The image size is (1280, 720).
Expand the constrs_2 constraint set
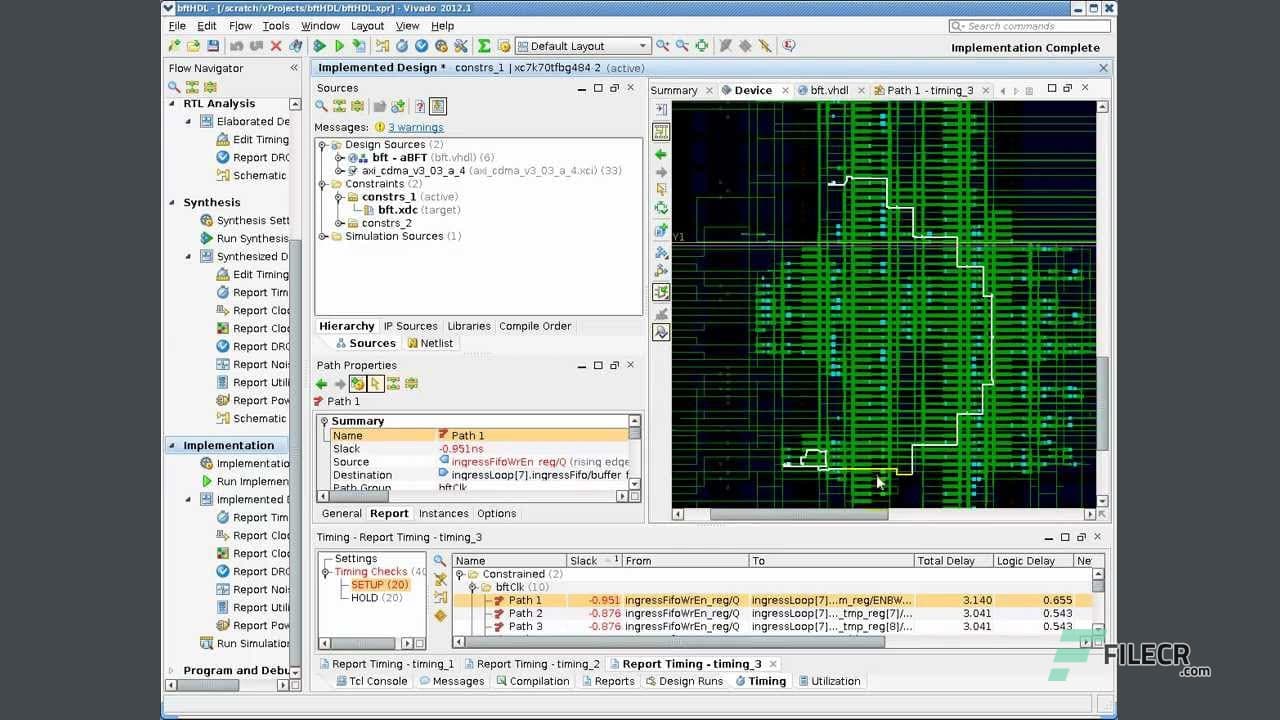[x=339, y=223]
